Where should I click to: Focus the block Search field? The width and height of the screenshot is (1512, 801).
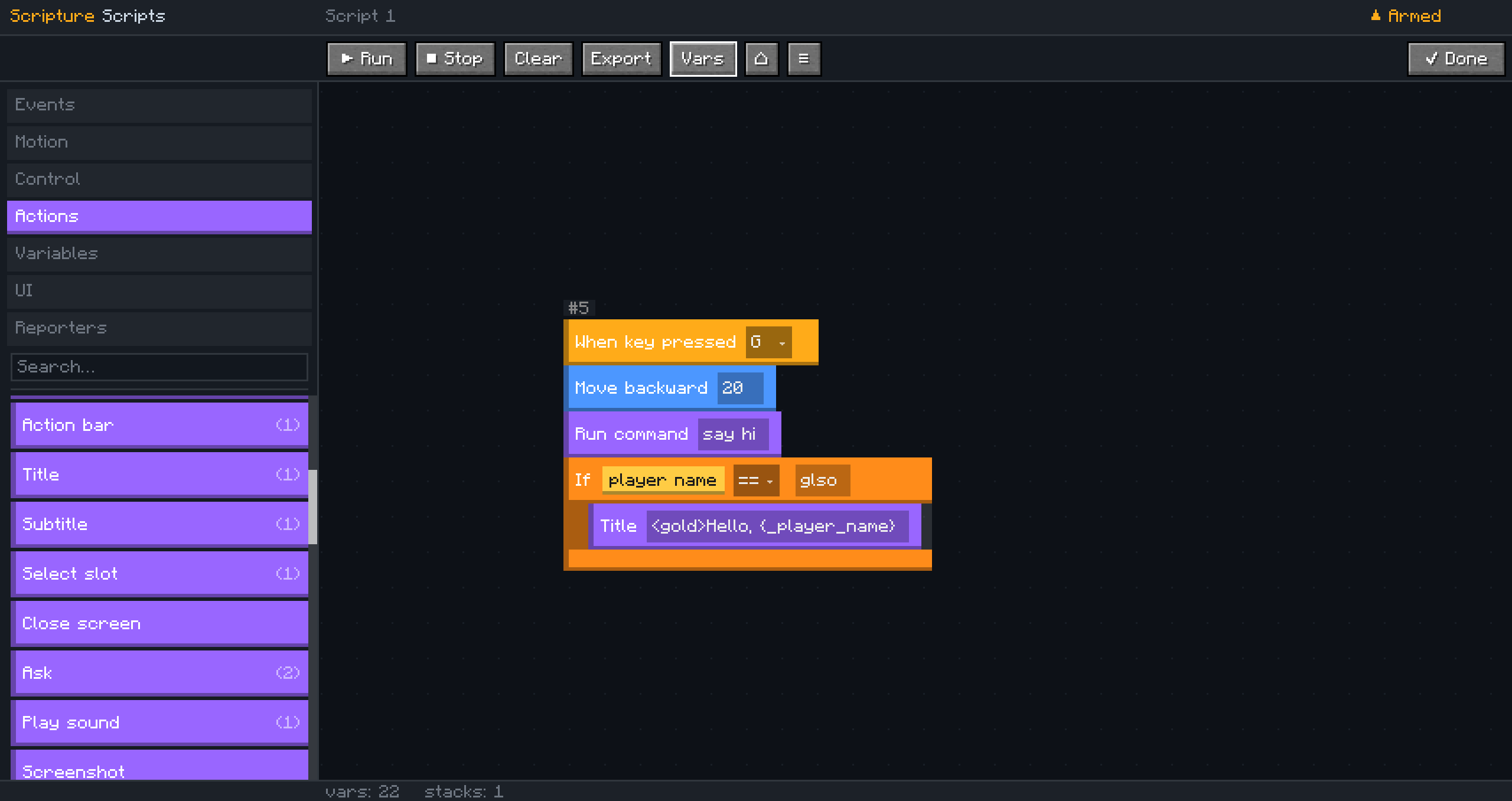click(159, 367)
